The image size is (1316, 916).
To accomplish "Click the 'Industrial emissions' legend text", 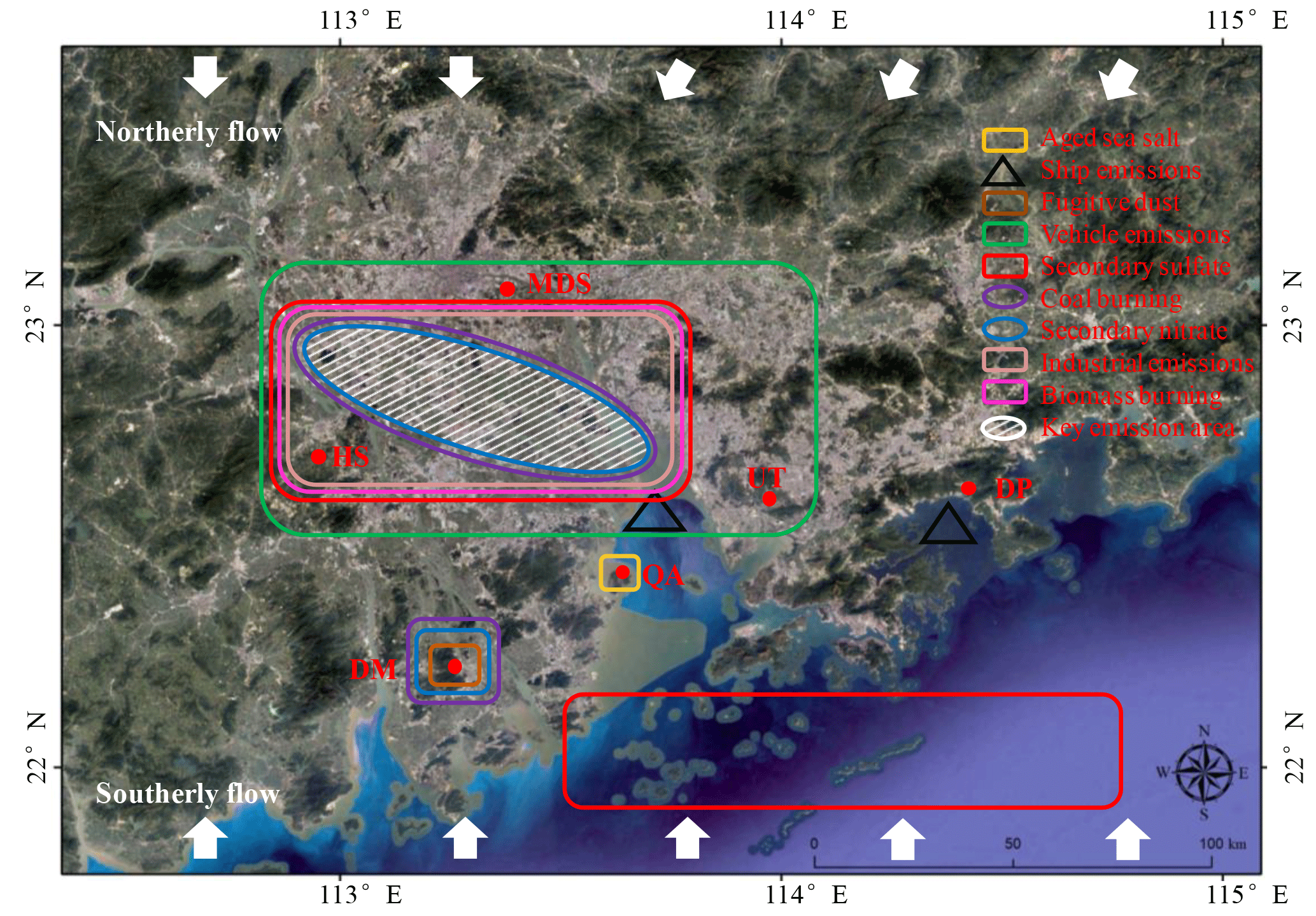I will [x=1147, y=362].
